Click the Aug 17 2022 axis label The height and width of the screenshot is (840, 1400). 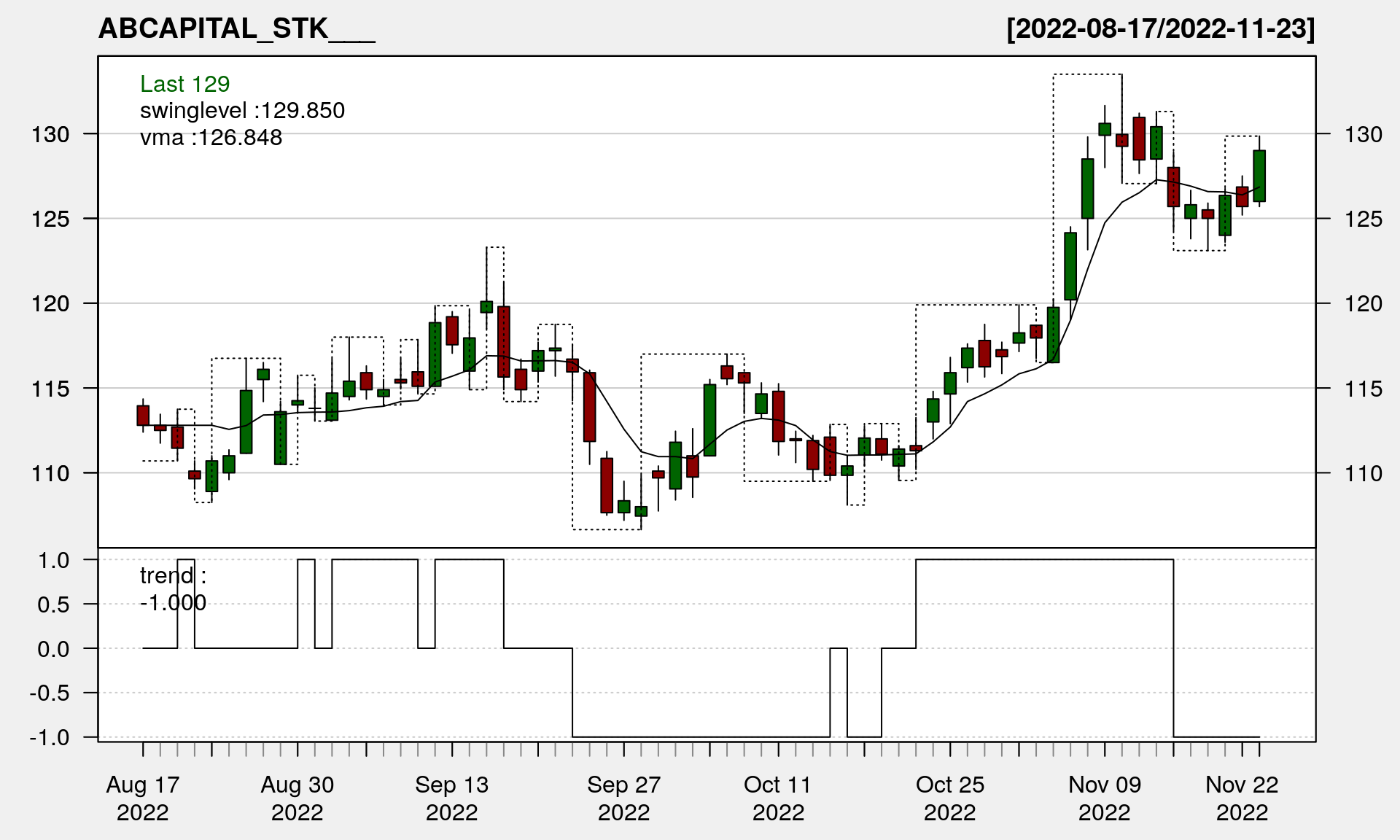click(143, 798)
